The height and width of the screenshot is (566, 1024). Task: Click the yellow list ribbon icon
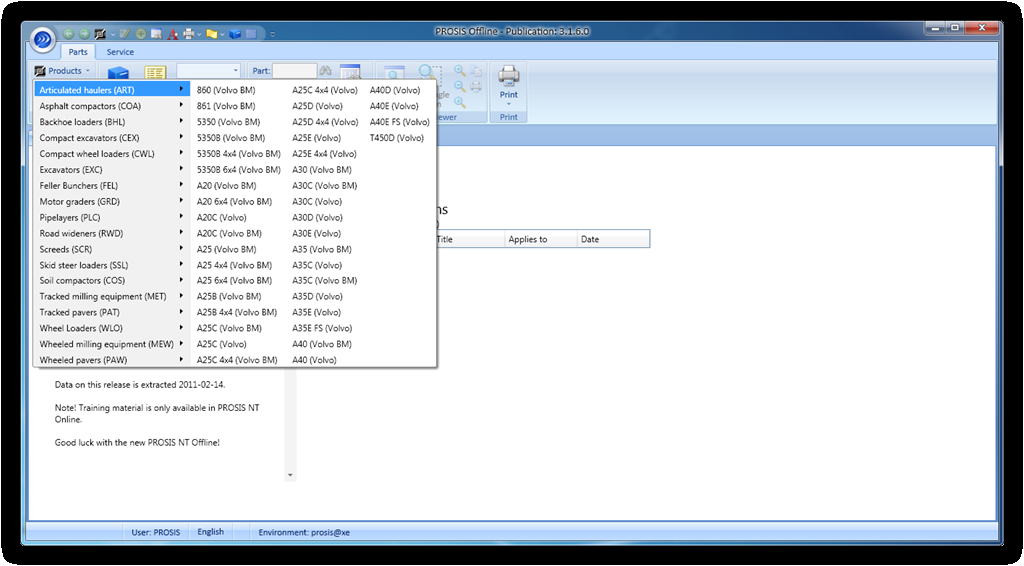click(155, 73)
